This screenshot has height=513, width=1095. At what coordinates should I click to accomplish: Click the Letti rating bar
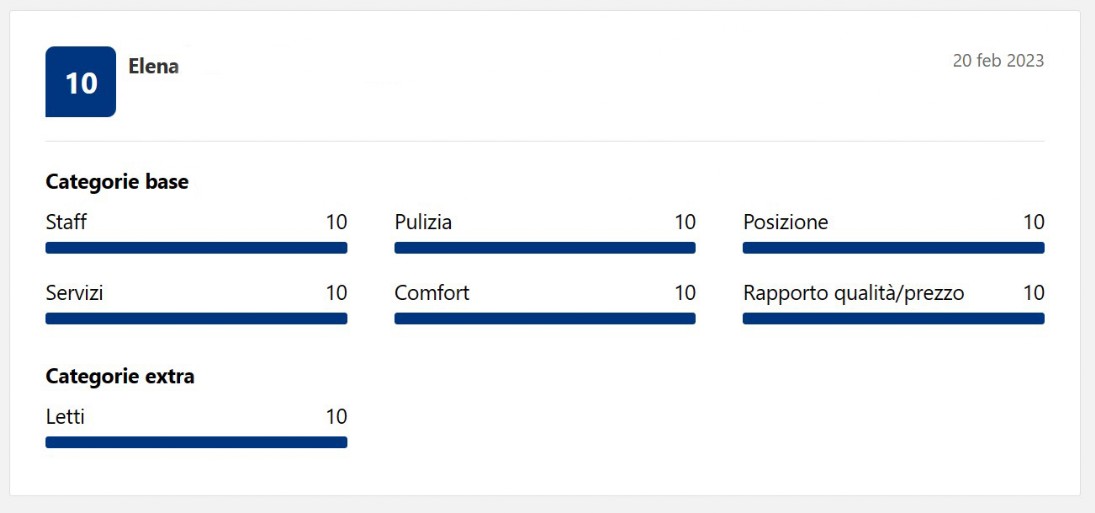[x=196, y=442]
